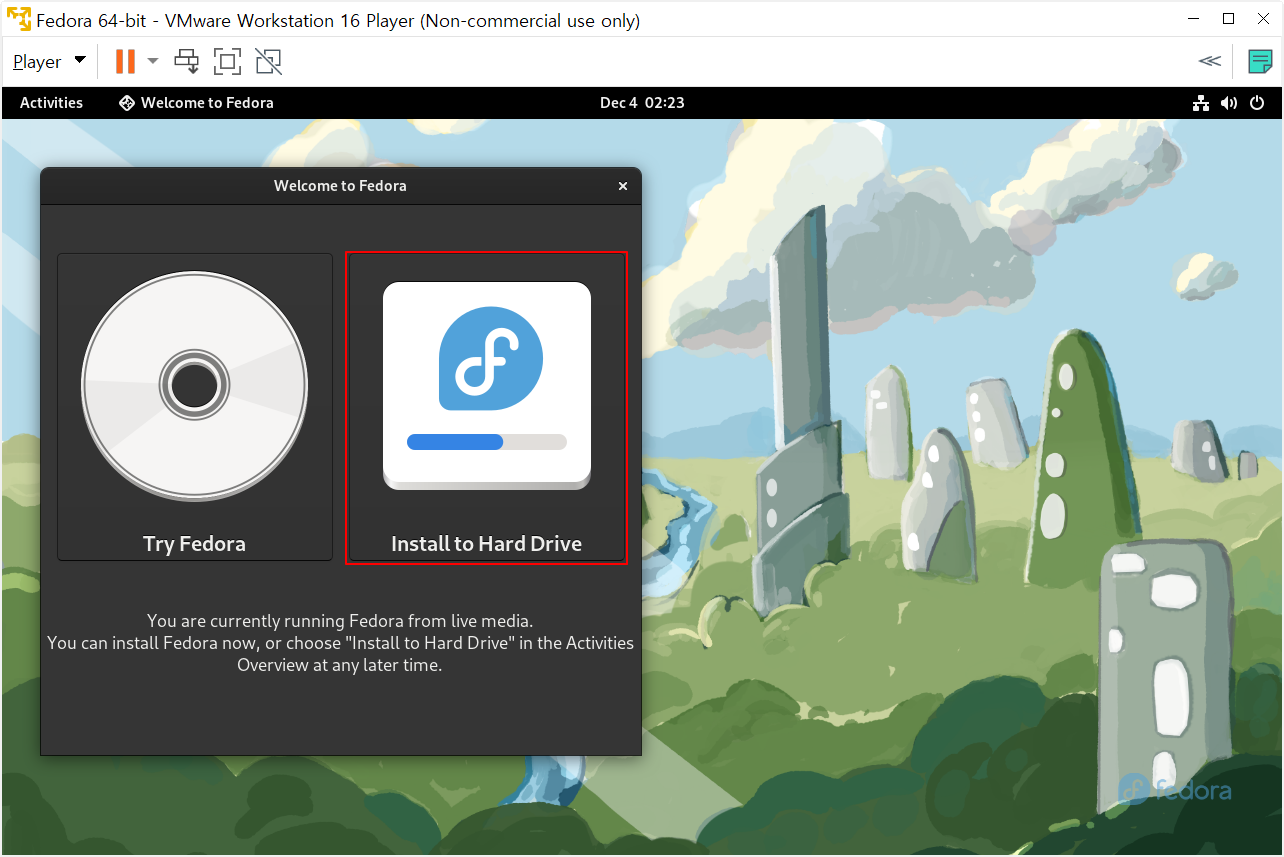Image resolution: width=1284 pixels, height=857 pixels.
Task: Open the Dec 4 02:23 clock calendar
Action: coord(642,103)
